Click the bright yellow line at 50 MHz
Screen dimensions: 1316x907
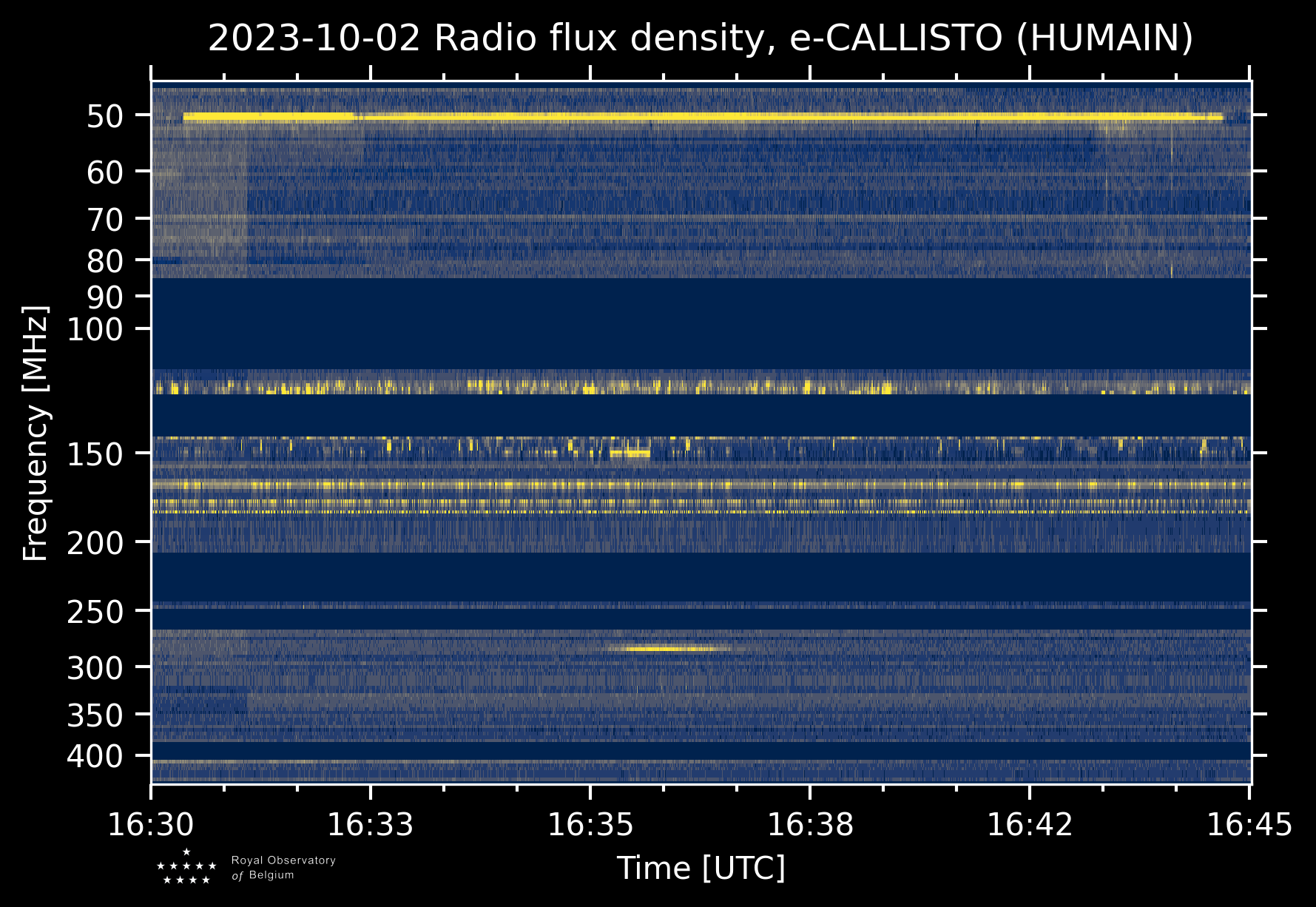click(701, 117)
